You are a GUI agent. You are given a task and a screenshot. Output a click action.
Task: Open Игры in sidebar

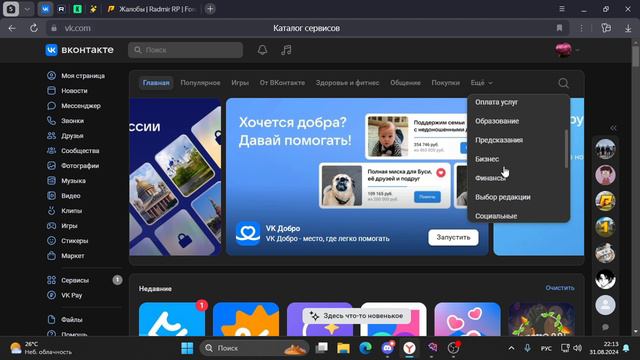click(62, 226)
